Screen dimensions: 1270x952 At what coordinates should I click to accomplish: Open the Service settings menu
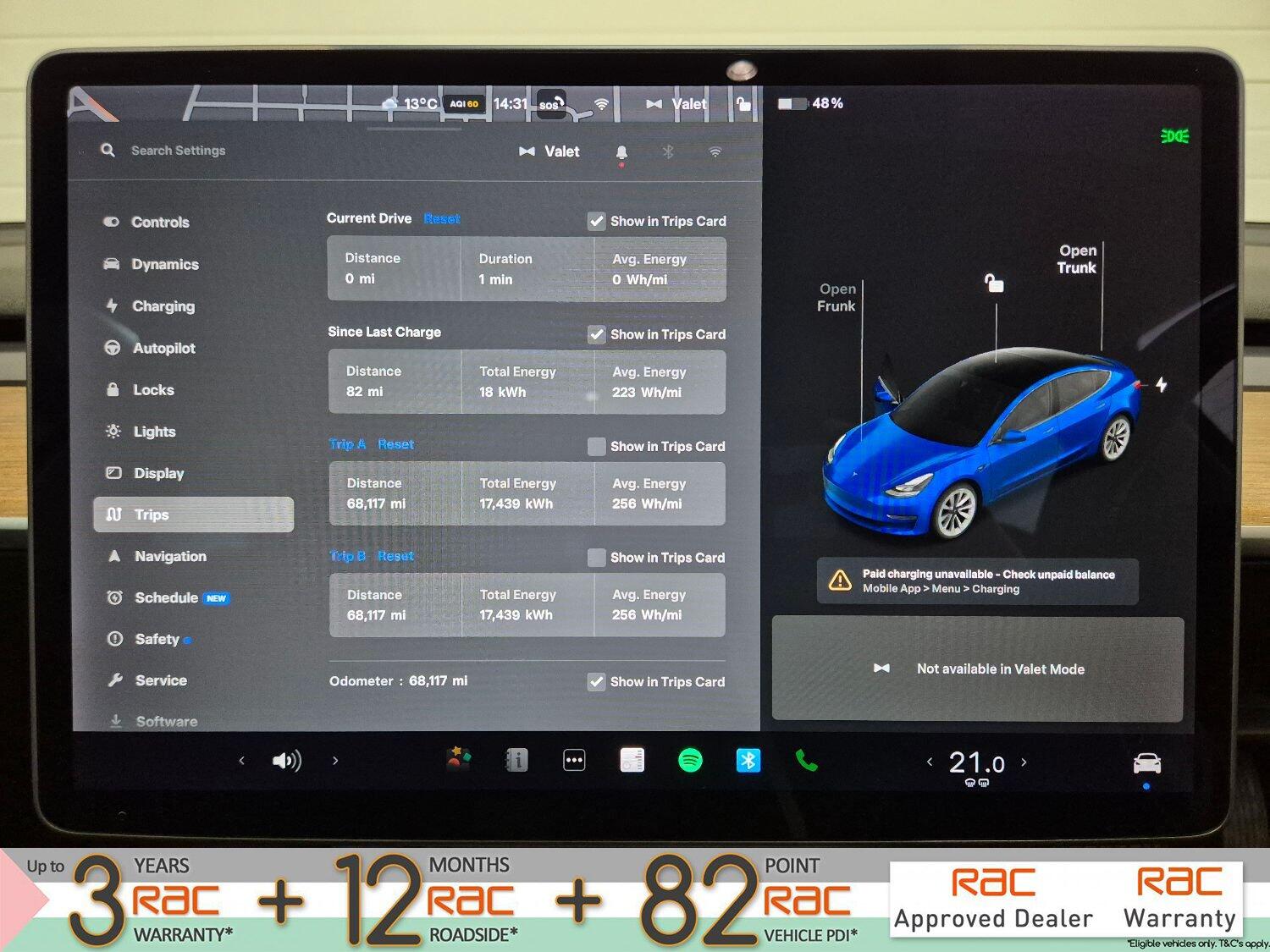click(147, 680)
